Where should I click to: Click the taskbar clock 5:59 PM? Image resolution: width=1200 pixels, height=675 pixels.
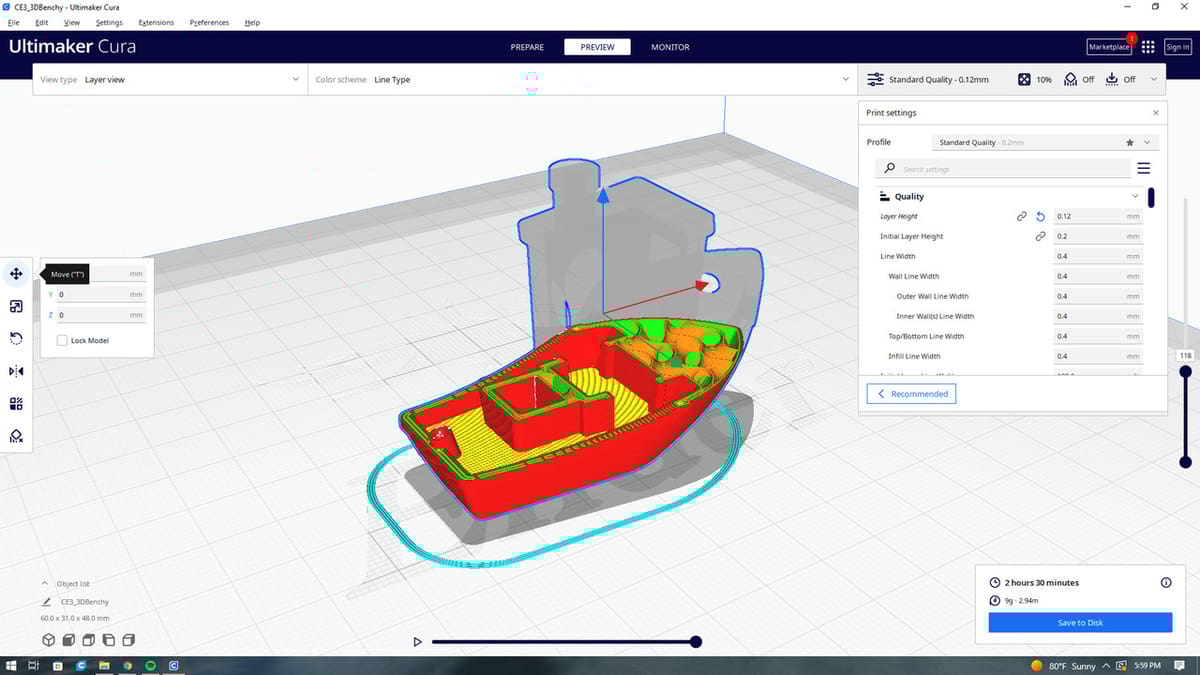pos(1148,666)
